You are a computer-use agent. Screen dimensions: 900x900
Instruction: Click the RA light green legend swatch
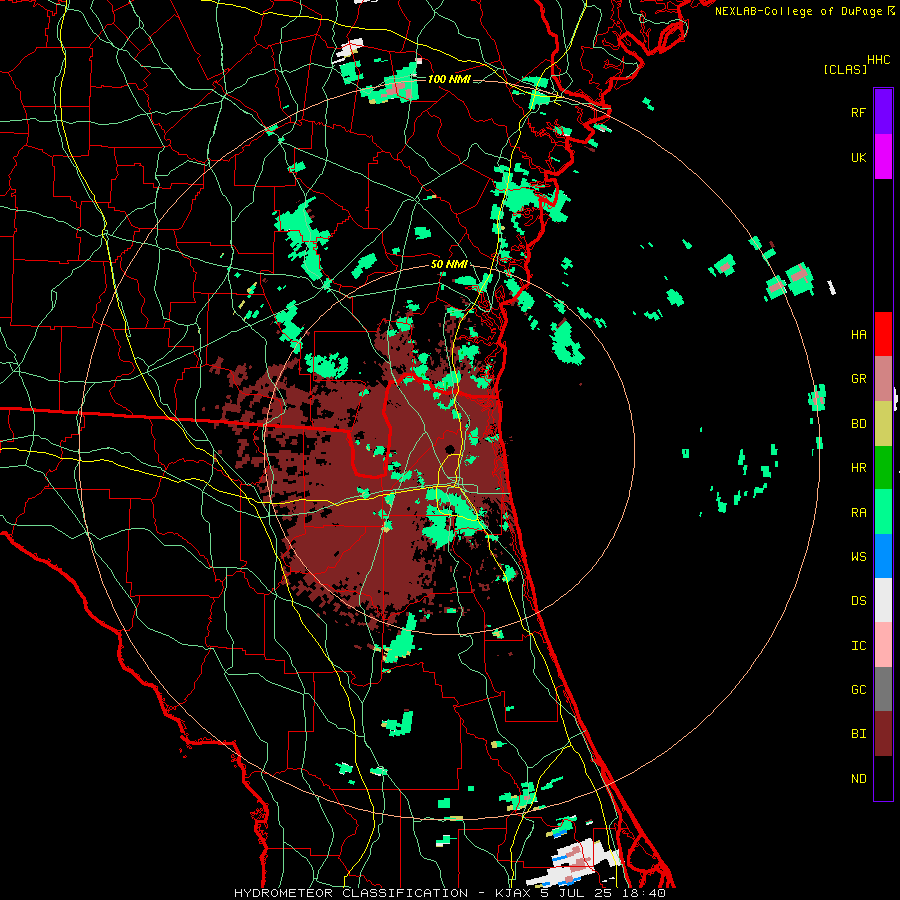point(883,512)
